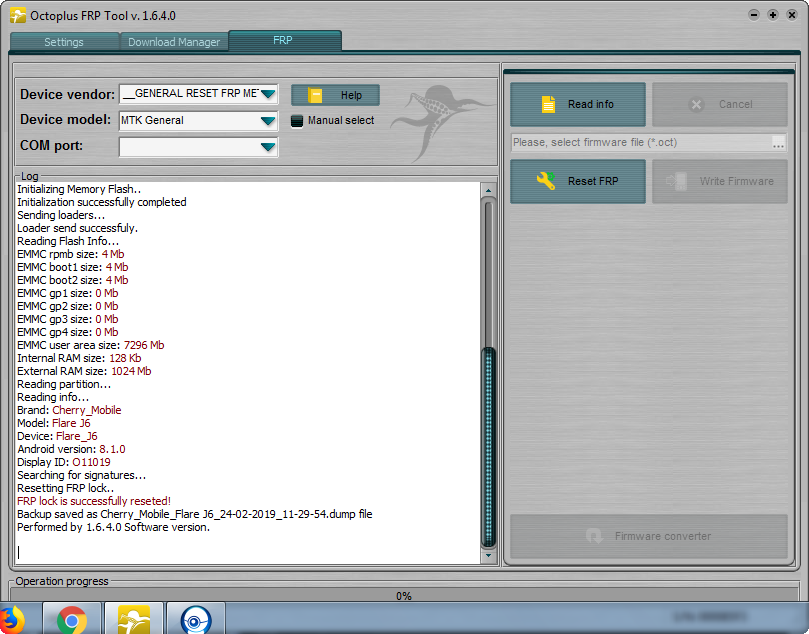Click the Read info document icon

[x=548, y=104]
